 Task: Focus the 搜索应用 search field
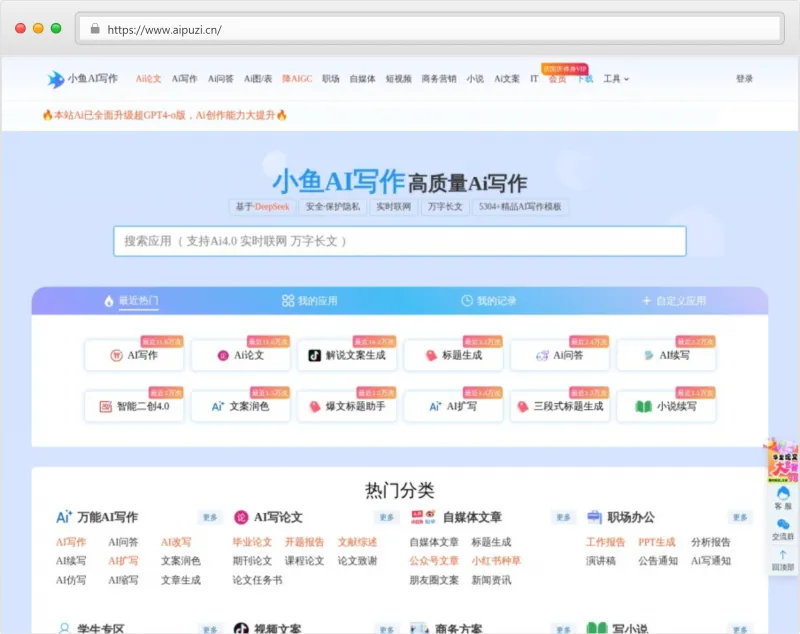[x=400, y=241]
